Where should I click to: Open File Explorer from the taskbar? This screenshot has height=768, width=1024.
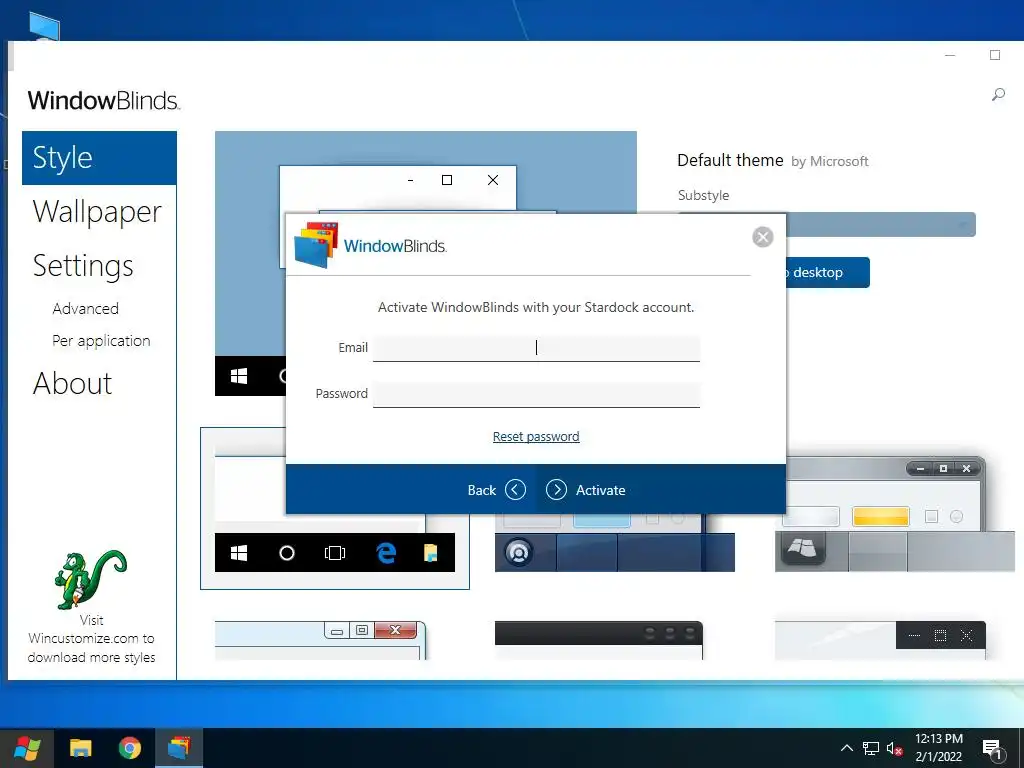[81, 748]
